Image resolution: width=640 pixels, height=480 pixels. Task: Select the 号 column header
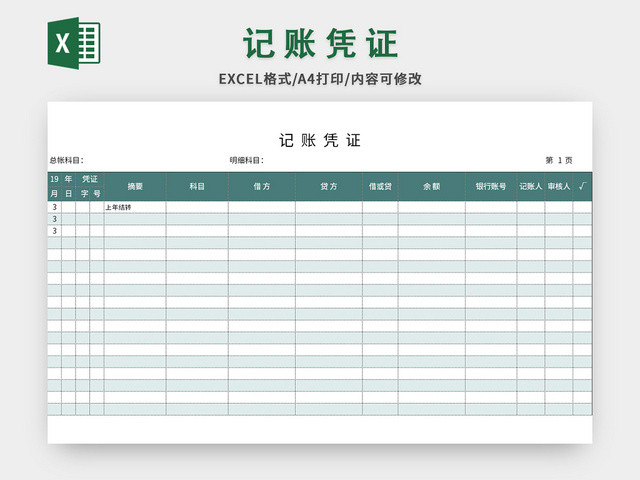[97, 193]
